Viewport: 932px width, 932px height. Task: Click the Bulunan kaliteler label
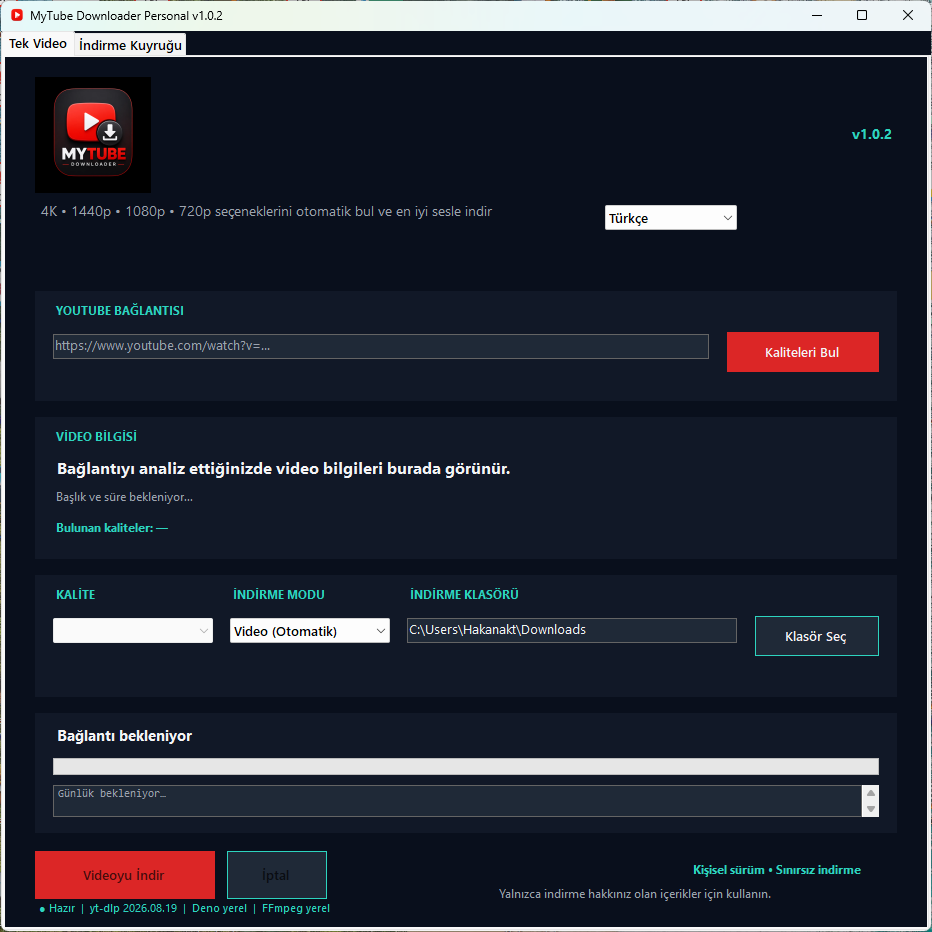pos(112,528)
